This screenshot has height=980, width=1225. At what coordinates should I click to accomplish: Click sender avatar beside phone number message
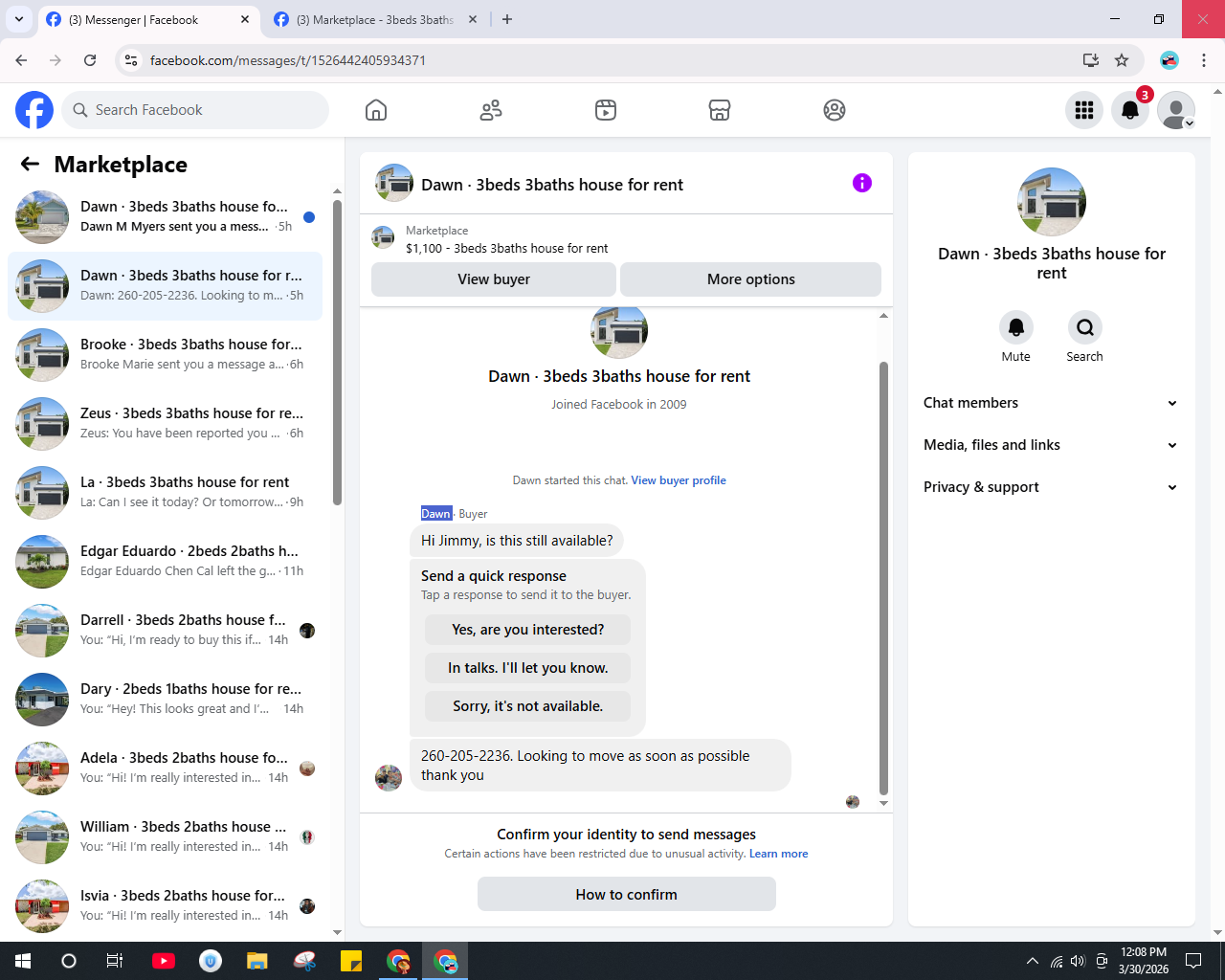point(389,777)
